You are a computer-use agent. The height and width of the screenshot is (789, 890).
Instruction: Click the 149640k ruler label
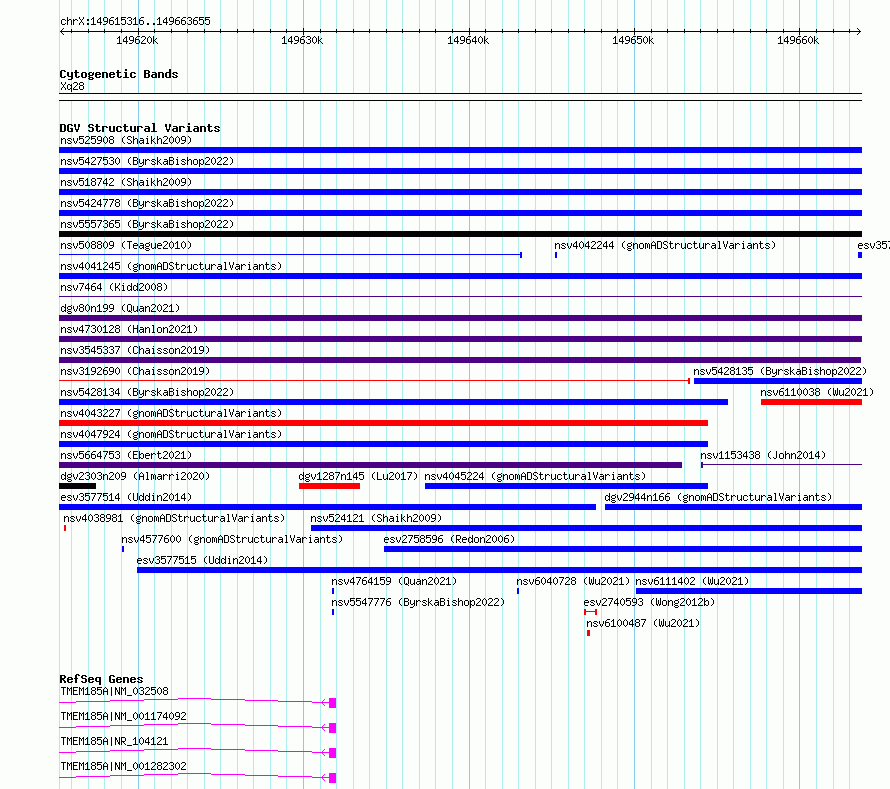[468, 40]
